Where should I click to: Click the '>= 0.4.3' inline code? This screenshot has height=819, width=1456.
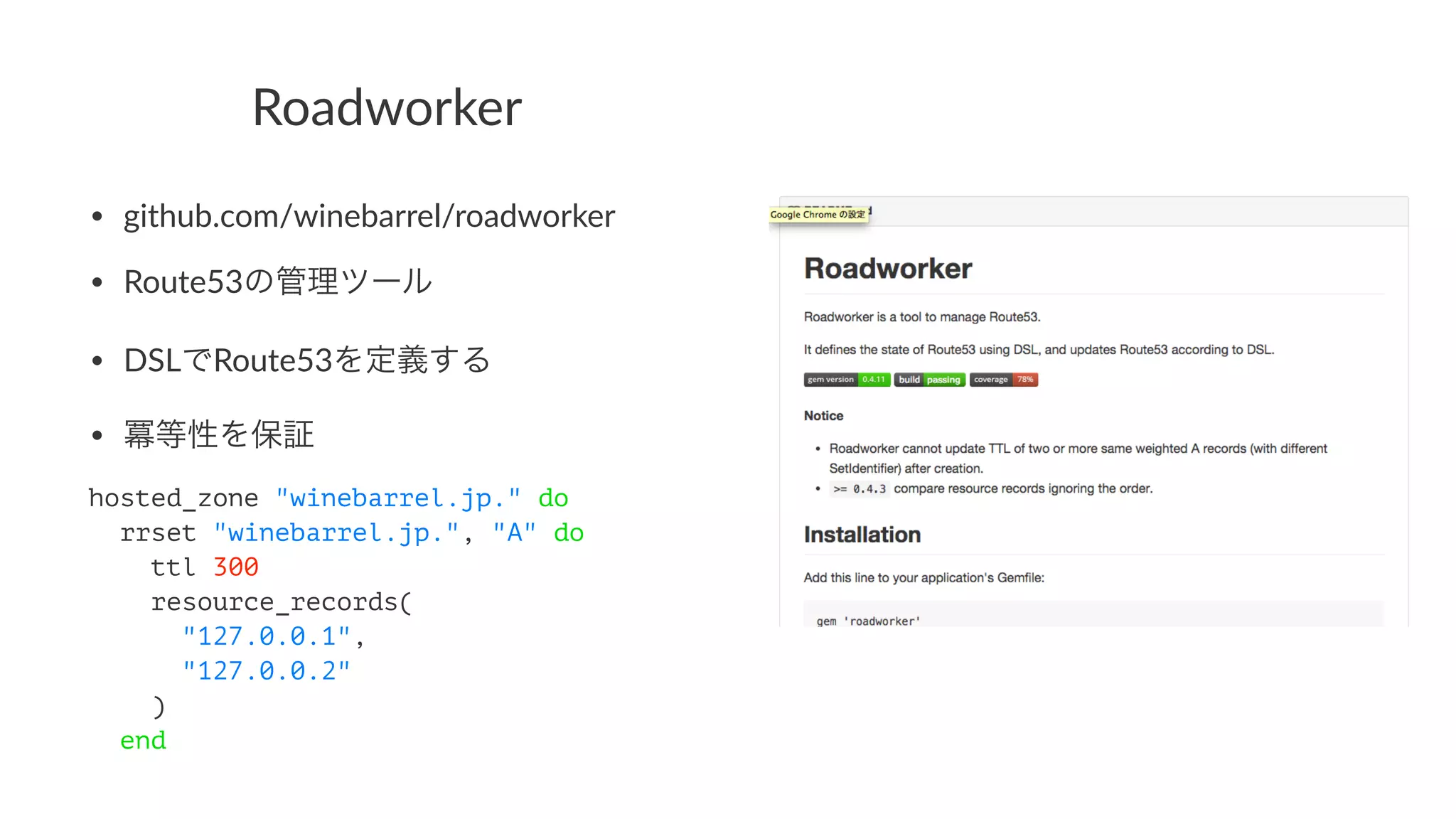(860, 489)
